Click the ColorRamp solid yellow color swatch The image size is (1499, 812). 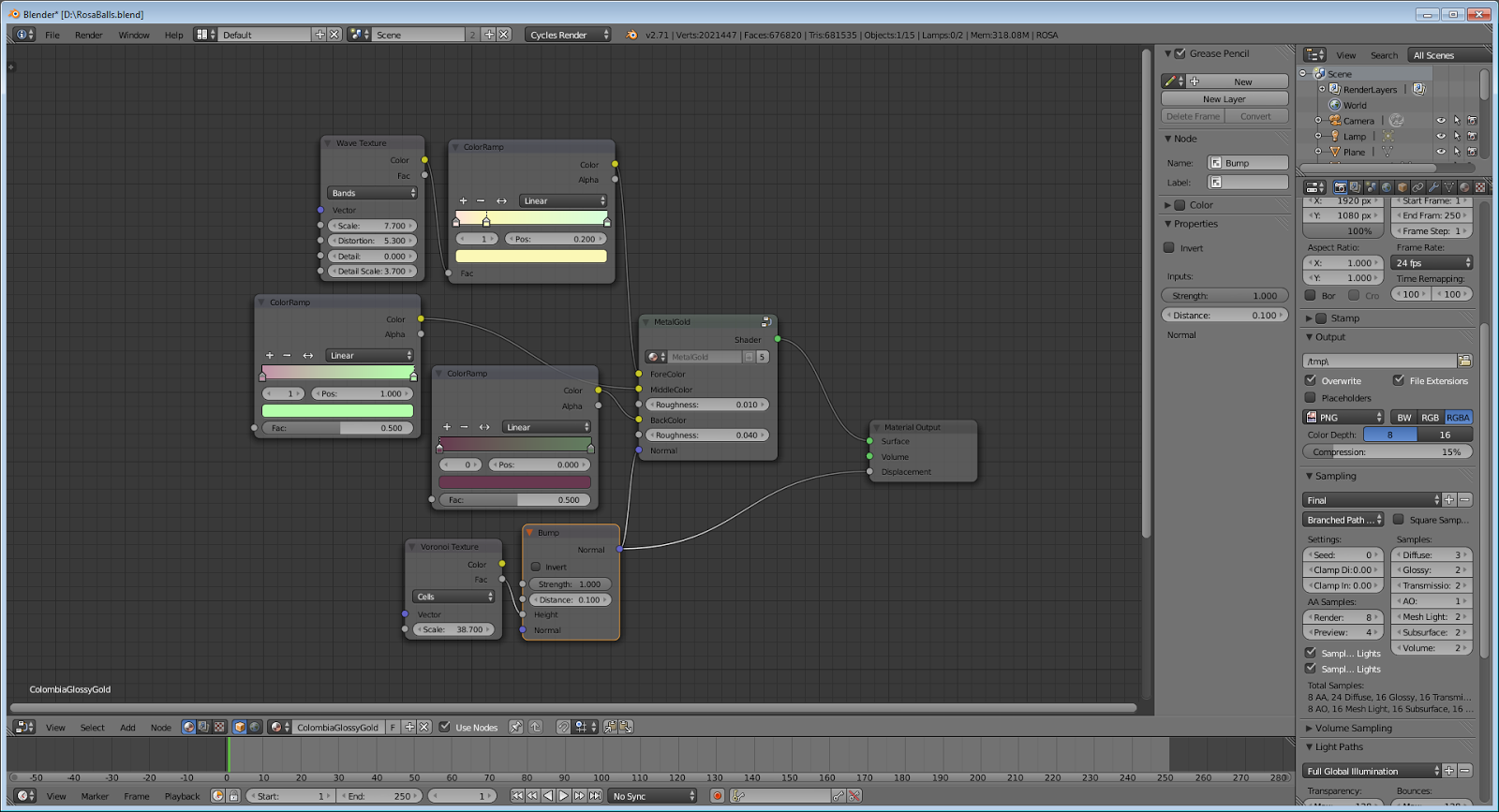coord(531,256)
